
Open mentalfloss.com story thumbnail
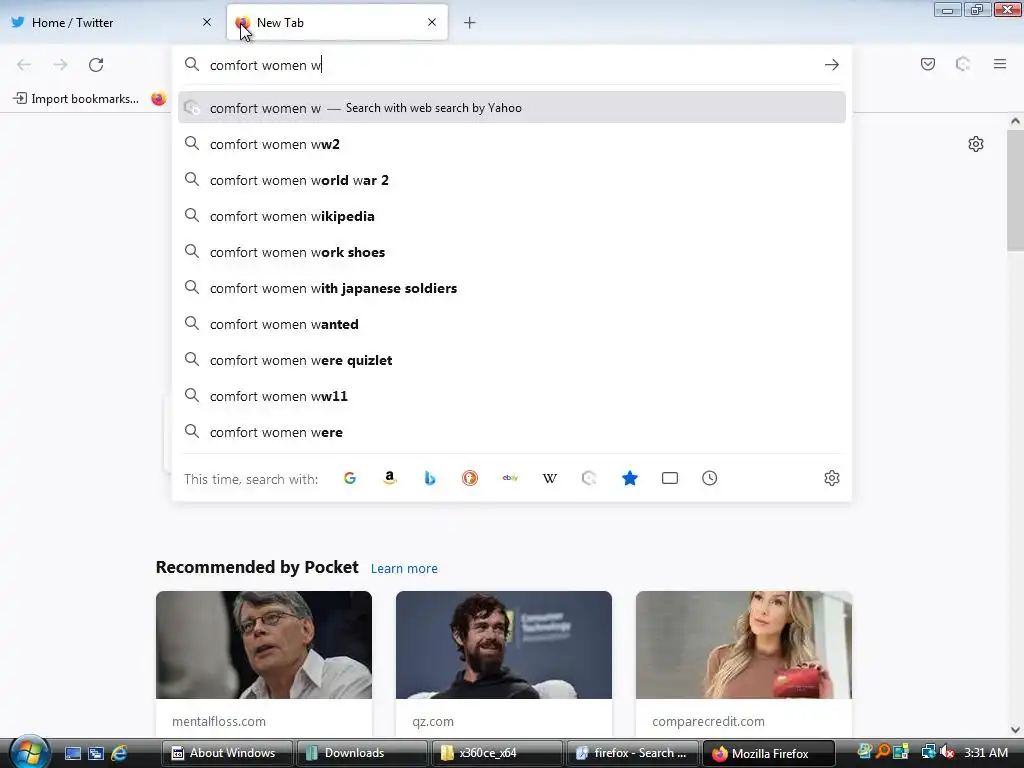264,645
